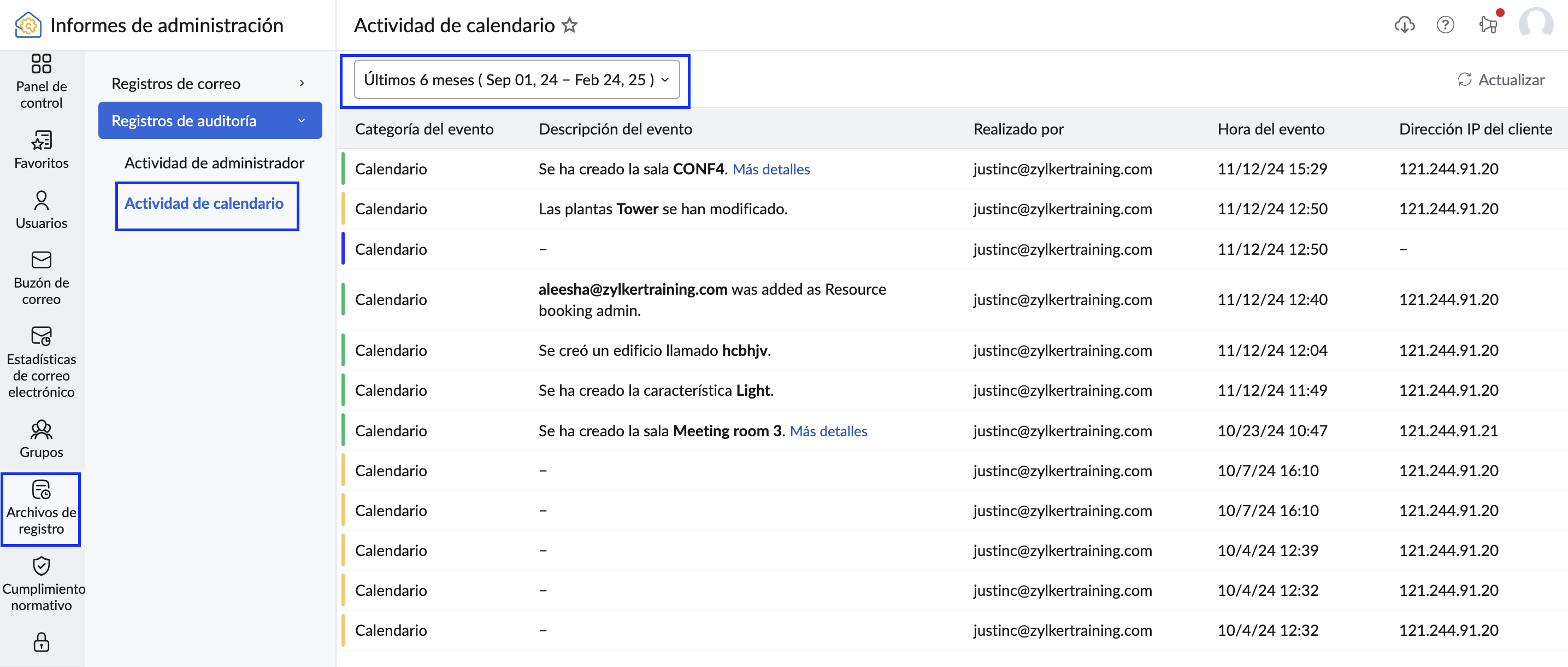Click the IP address 121.244.91.21
The height and width of the screenshot is (667, 1568).
1449,431
